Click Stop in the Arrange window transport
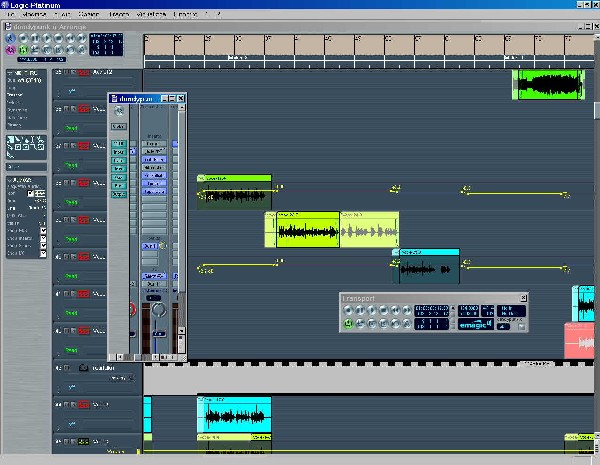This screenshot has width=600, height=465. coord(59,38)
